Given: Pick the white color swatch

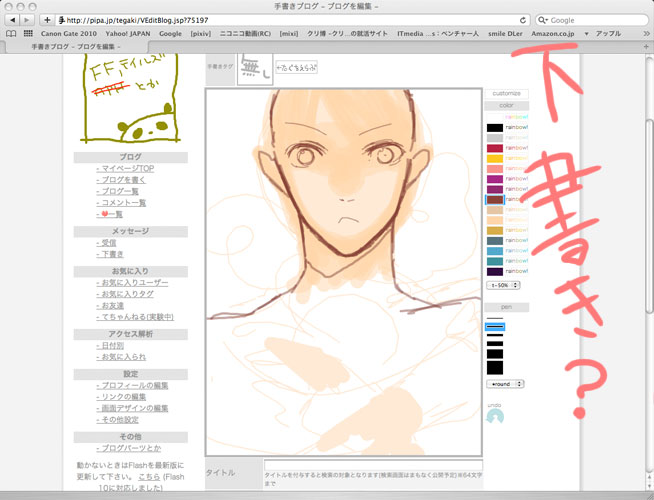Looking at the screenshot, I should point(495,117).
